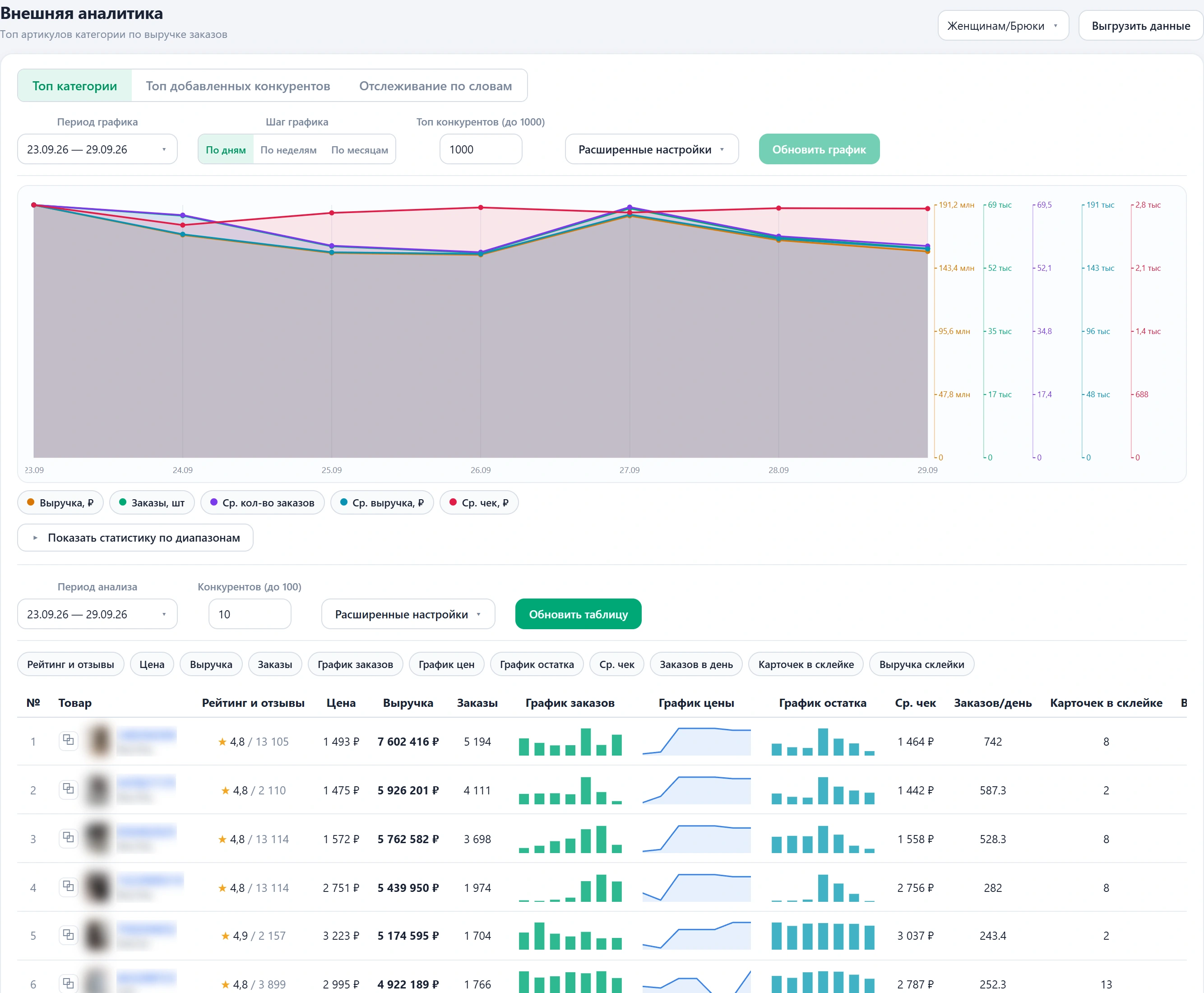
Task: Open the Женщинам/Брюки category dropdown
Action: (x=1003, y=26)
